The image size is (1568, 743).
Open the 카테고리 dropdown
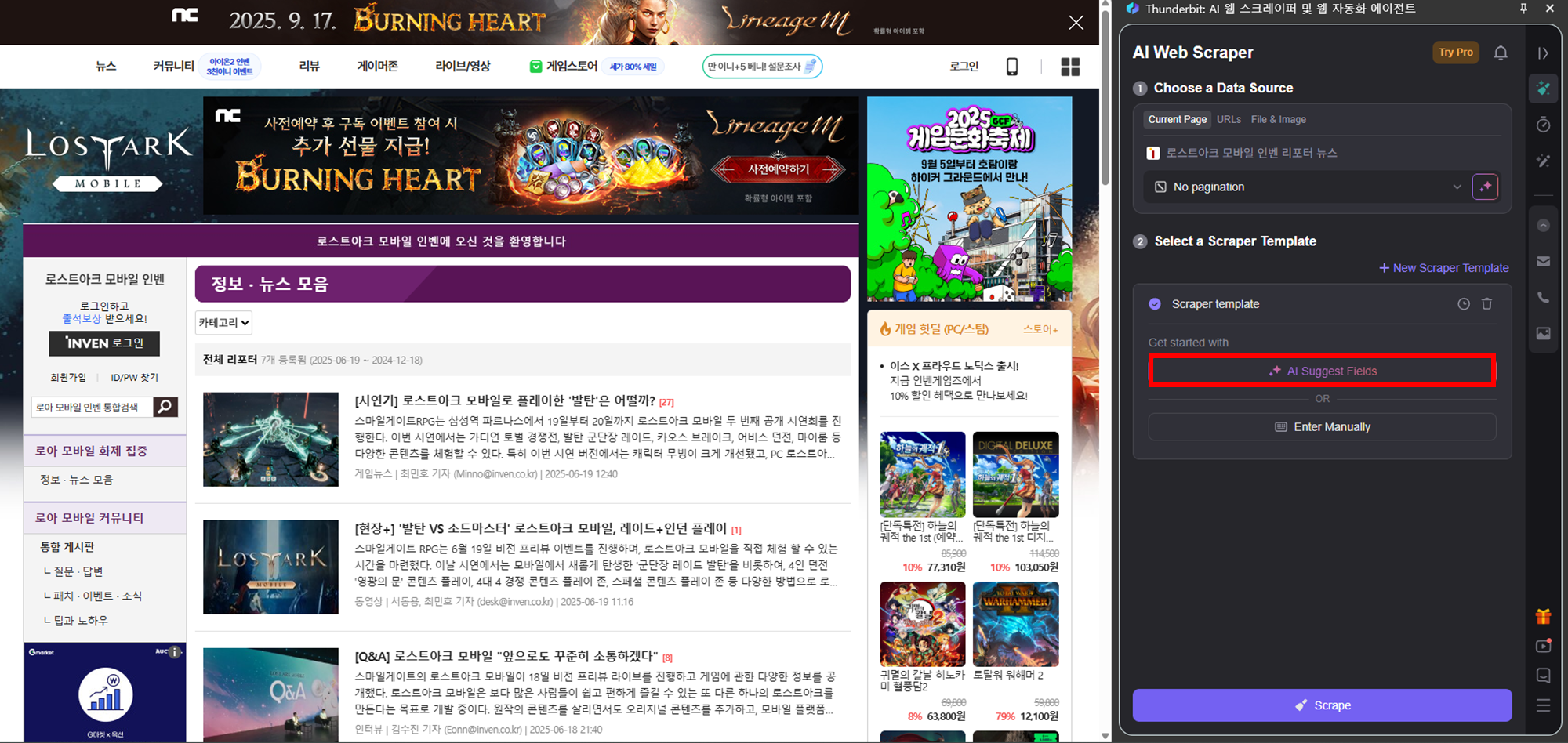[223, 322]
